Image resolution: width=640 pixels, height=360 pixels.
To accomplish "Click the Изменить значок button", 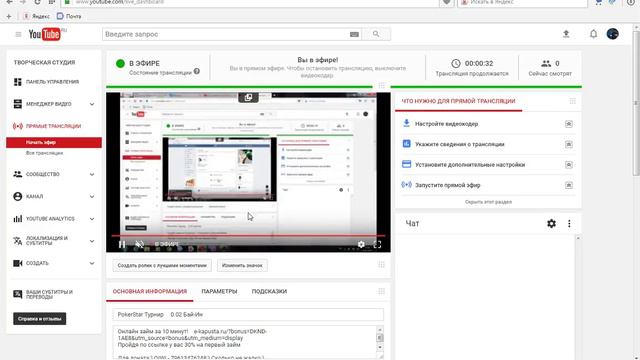I will pyautogui.click(x=242, y=265).
